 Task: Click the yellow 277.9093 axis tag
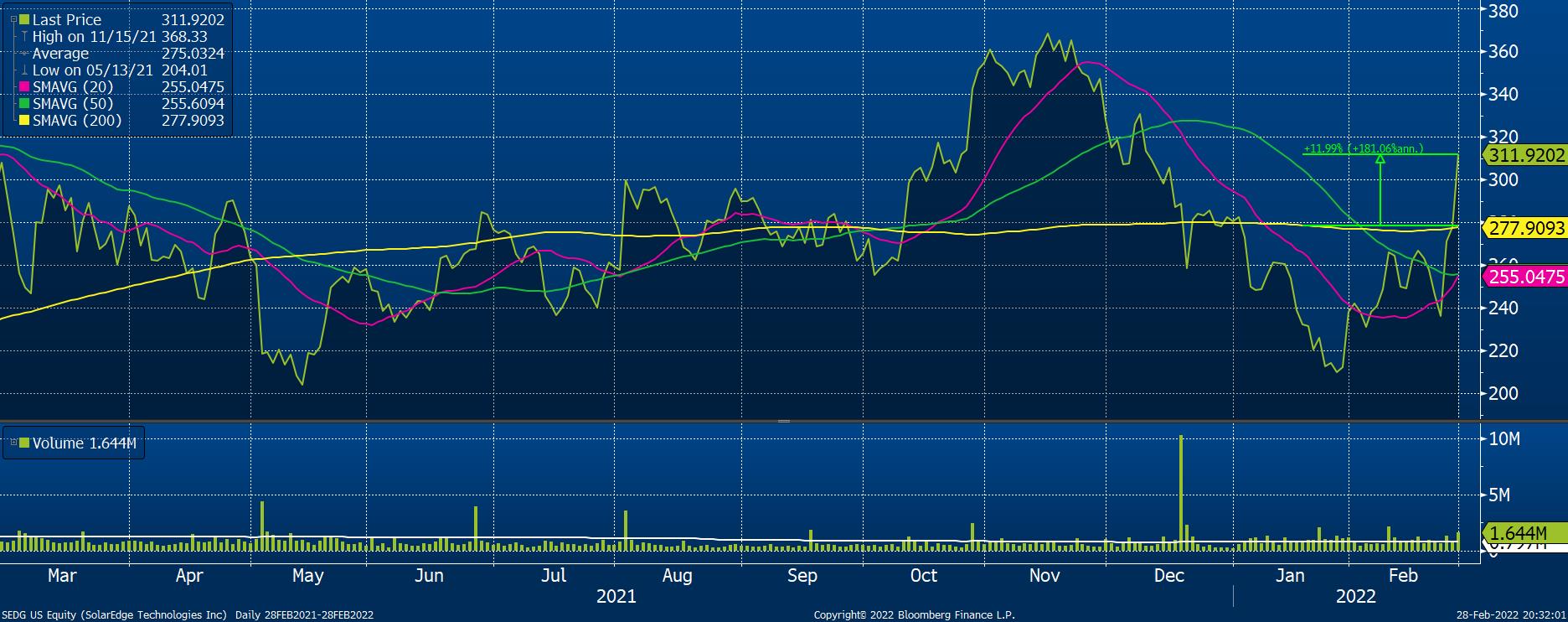(1524, 227)
